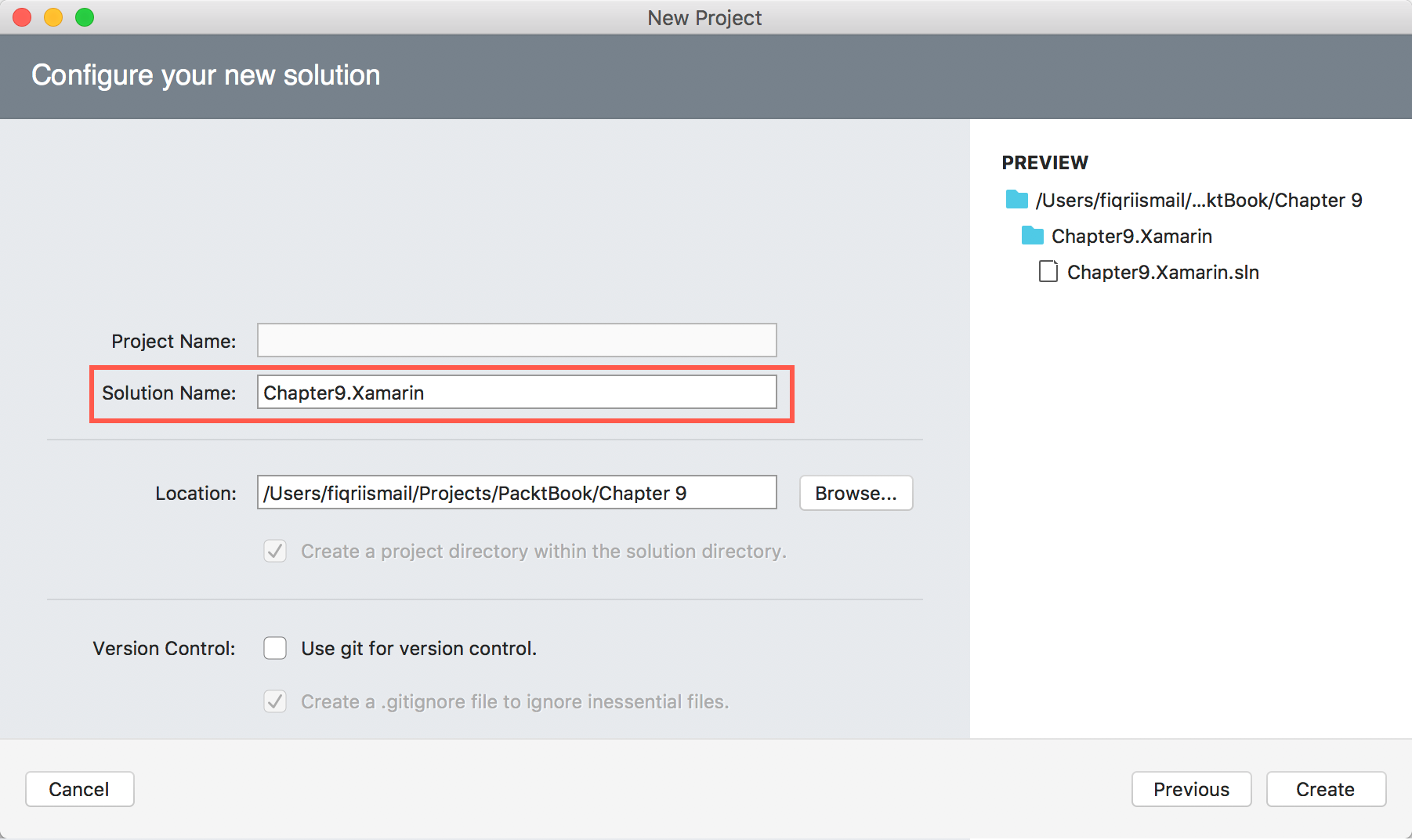The width and height of the screenshot is (1412, 840).
Task: Select Chapter9.Xamarin folder name in Preview
Action: coord(1131,237)
